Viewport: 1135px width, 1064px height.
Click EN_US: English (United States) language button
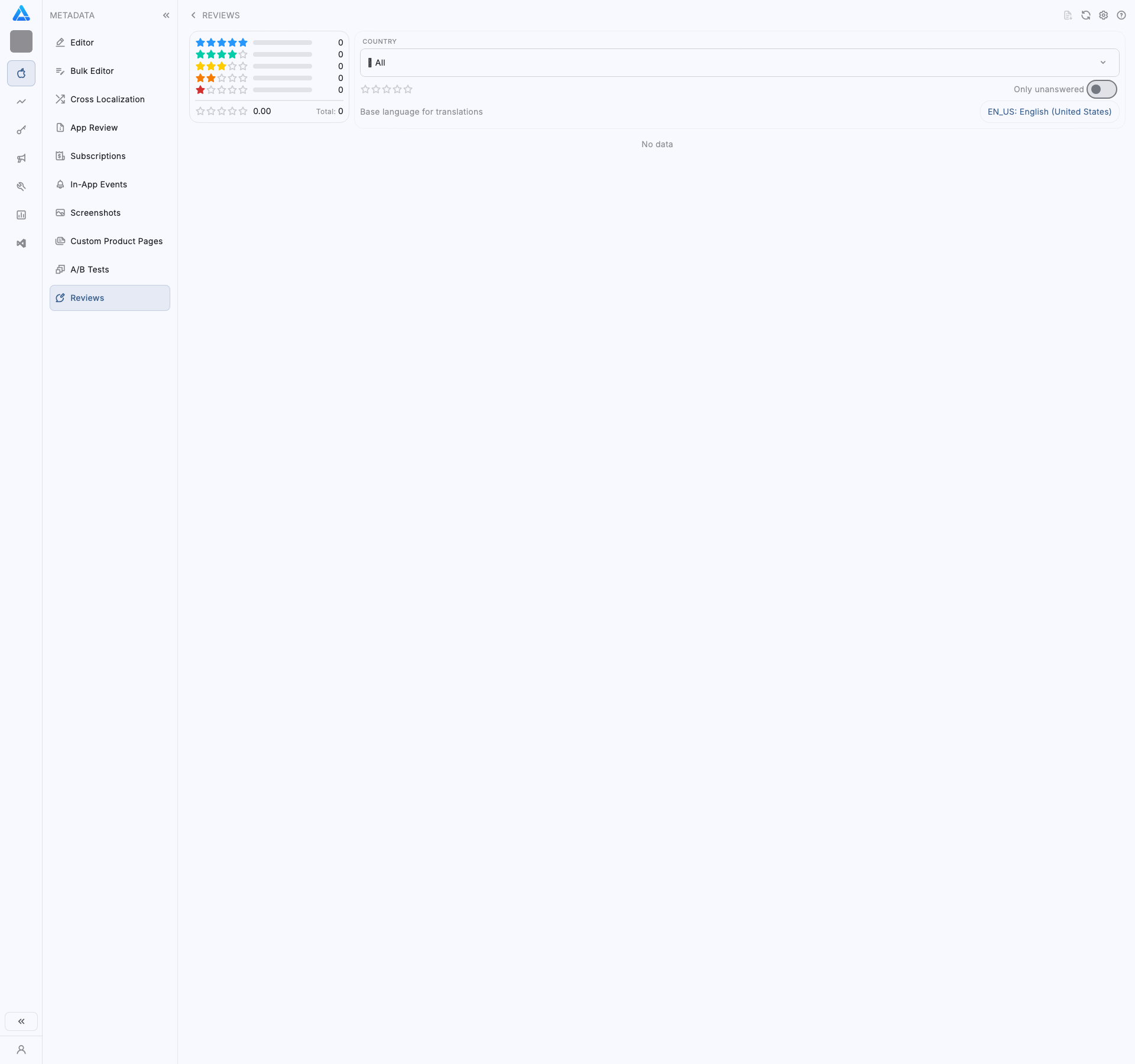coord(1049,112)
